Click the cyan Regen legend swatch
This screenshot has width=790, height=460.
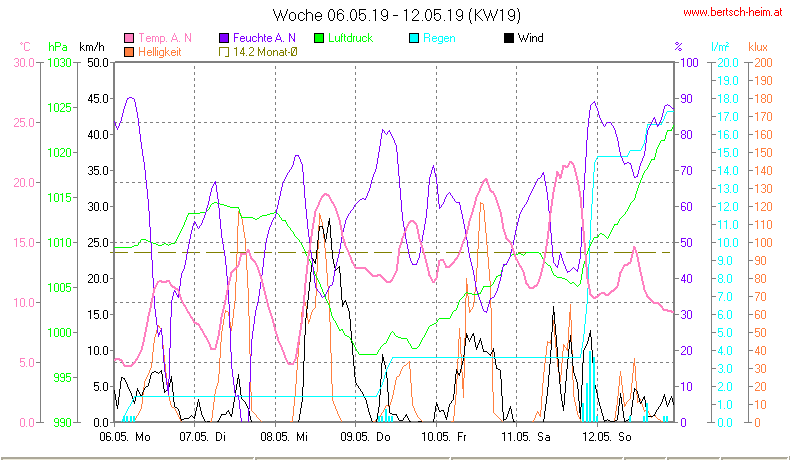(414, 38)
